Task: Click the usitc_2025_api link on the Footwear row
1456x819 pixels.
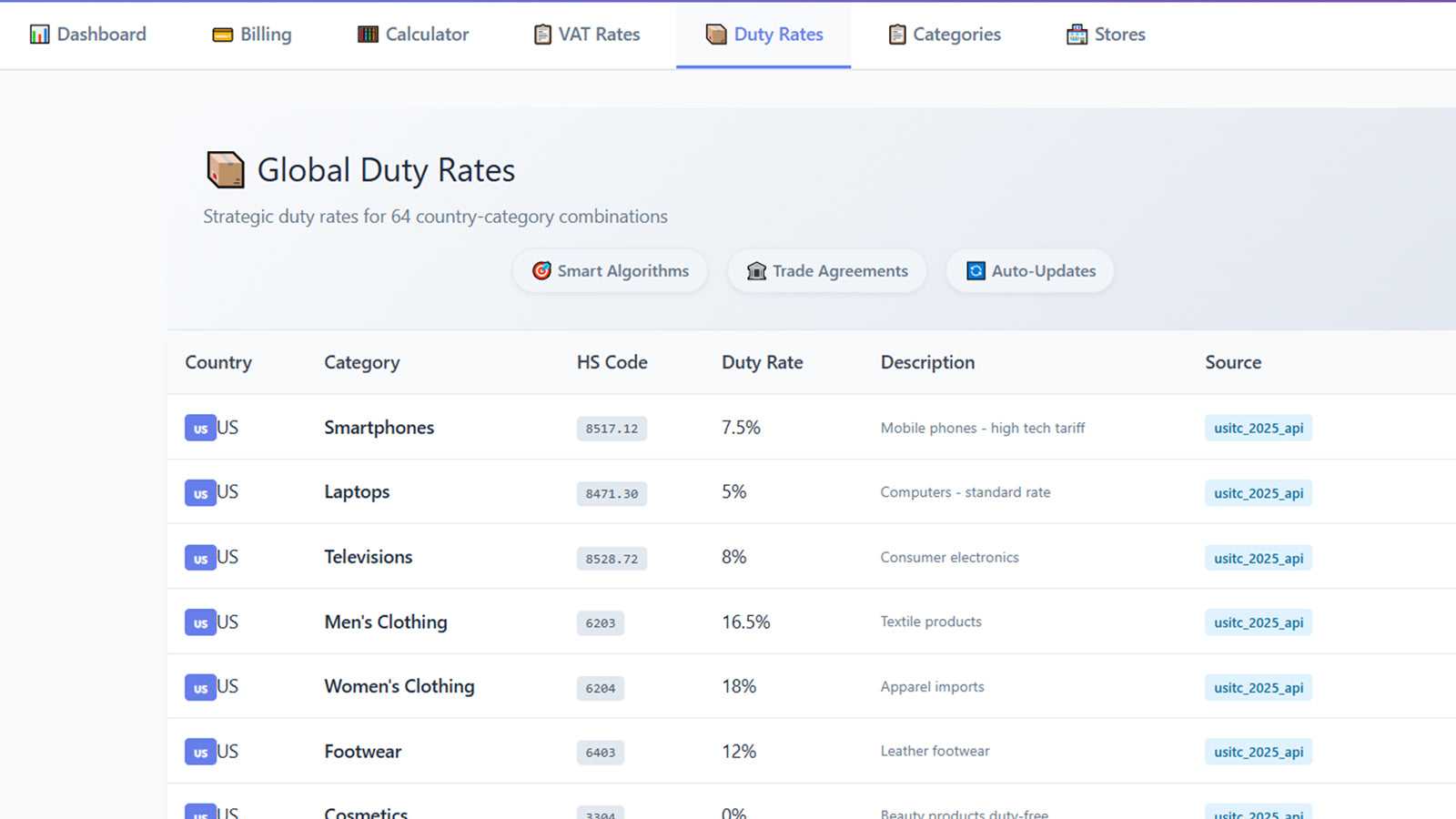Action: click(1259, 752)
